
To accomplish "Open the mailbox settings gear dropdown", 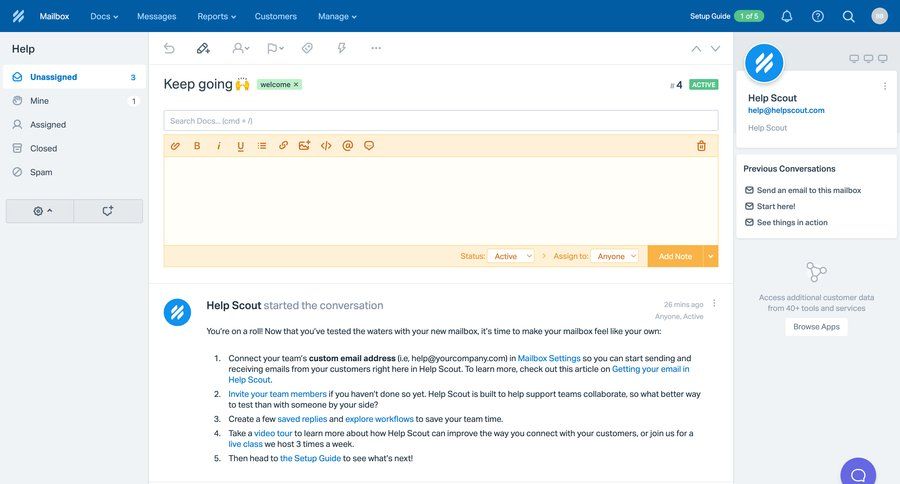I will (x=40, y=211).
